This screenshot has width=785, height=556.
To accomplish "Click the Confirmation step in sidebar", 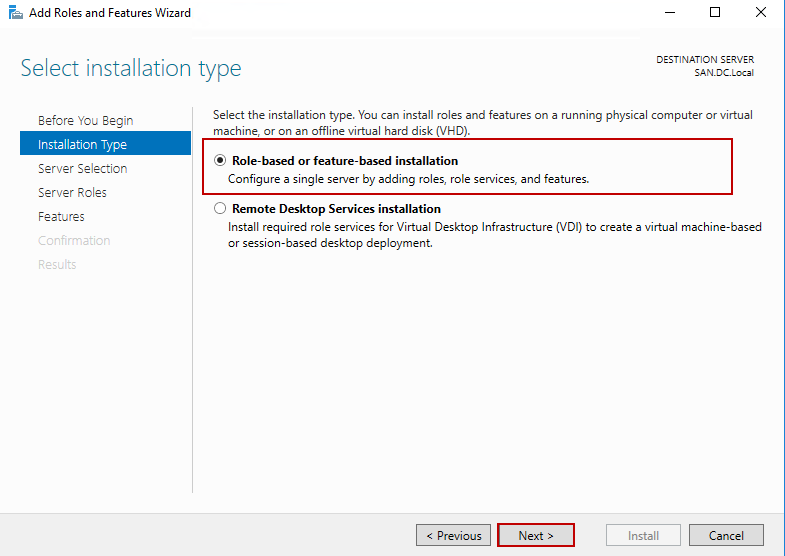I will 74,241.
